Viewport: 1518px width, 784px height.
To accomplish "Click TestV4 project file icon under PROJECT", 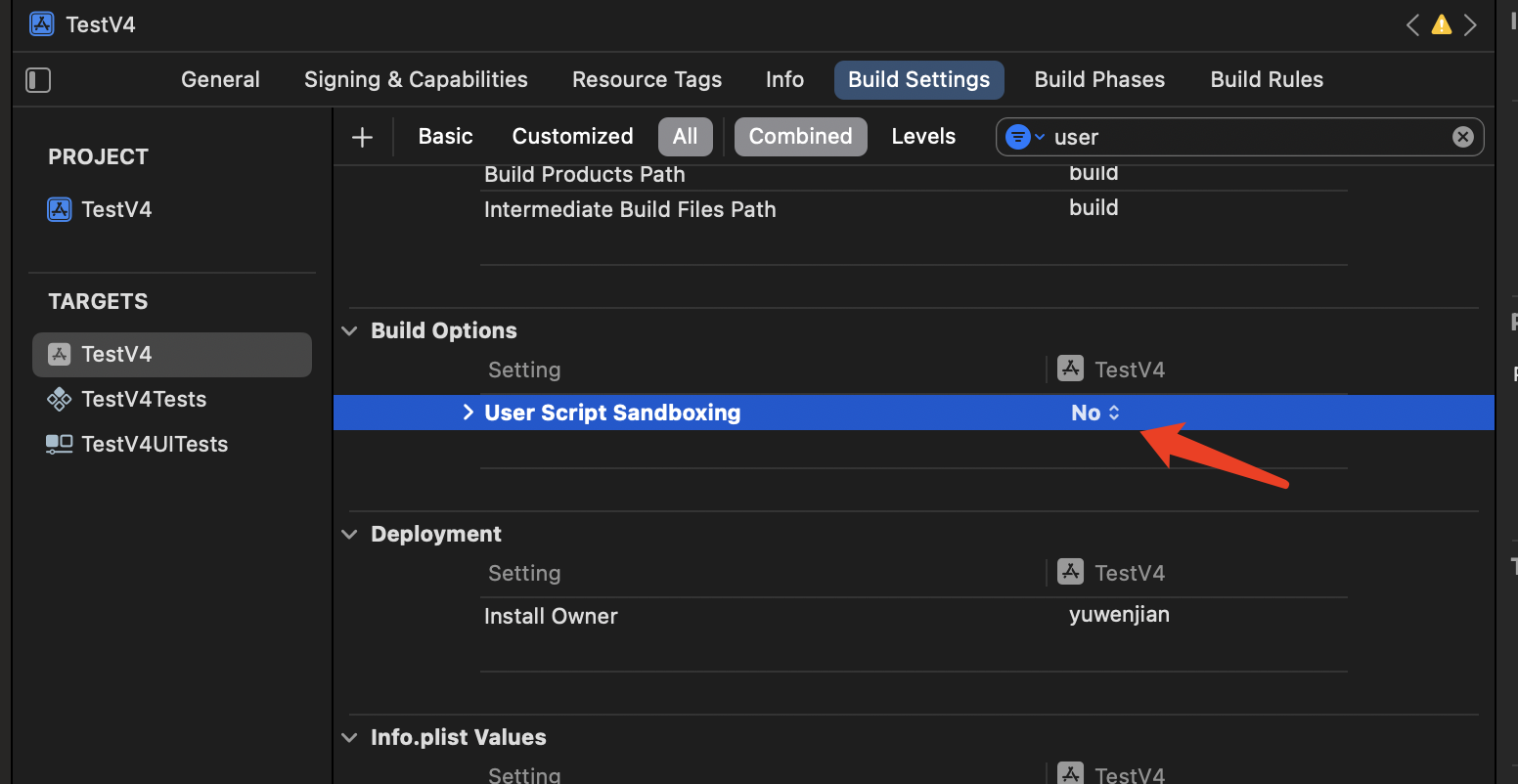I will [x=60, y=209].
